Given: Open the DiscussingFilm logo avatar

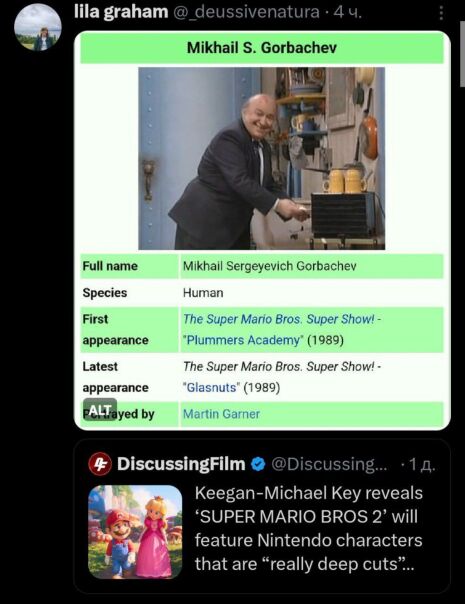Looking at the screenshot, I should (x=100, y=464).
